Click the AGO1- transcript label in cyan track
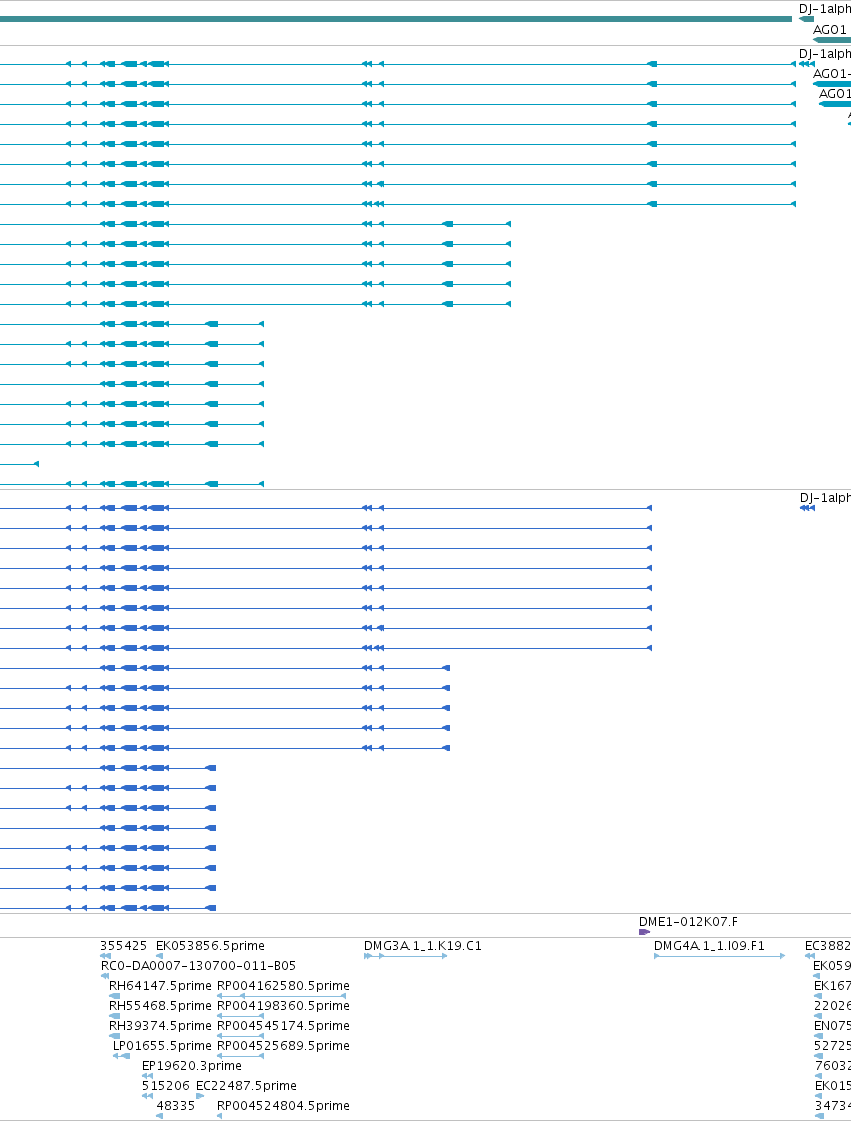 (832, 74)
